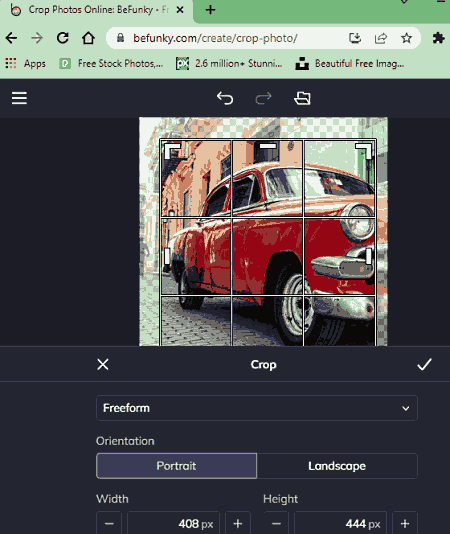View site info via lock icon

pos(120,38)
